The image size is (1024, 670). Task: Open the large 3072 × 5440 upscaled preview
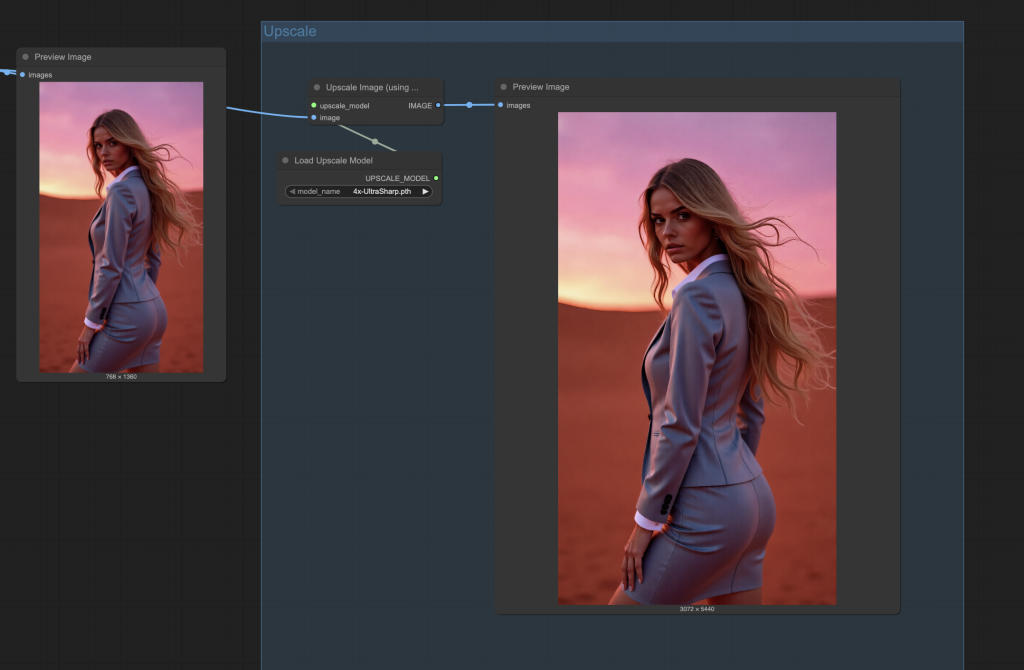click(696, 358)
